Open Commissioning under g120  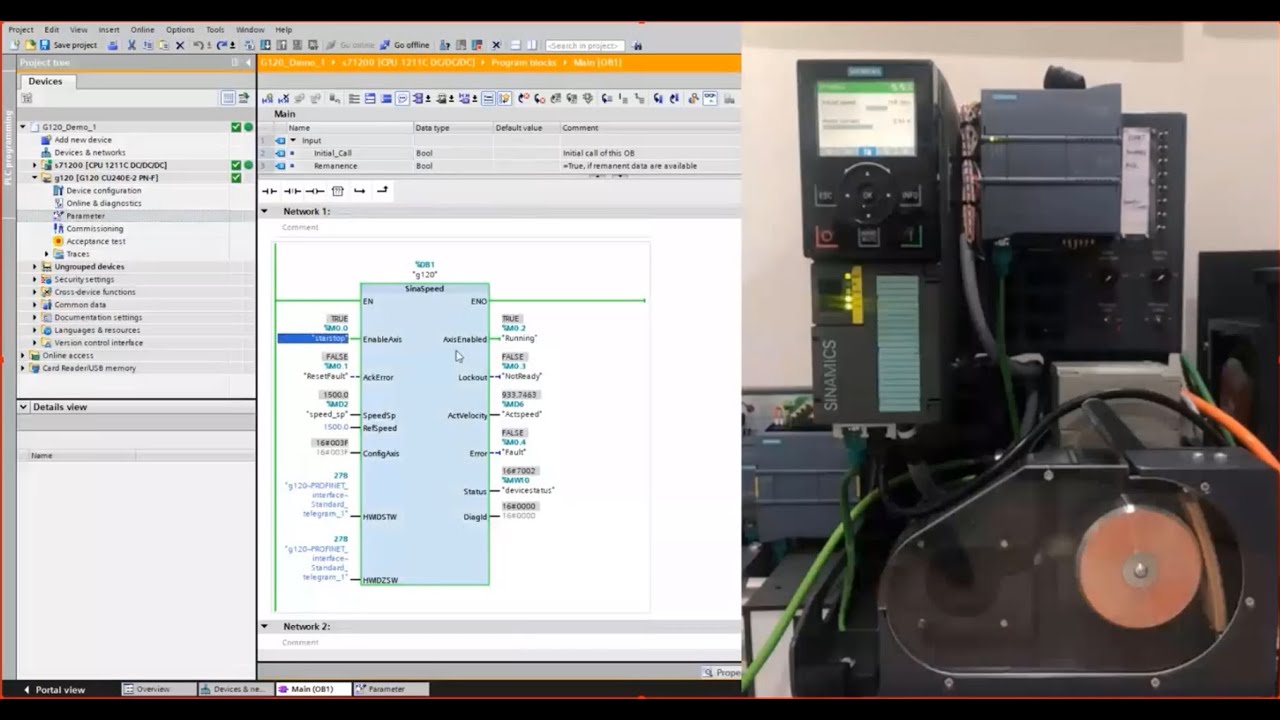click(x=94, y=229)
